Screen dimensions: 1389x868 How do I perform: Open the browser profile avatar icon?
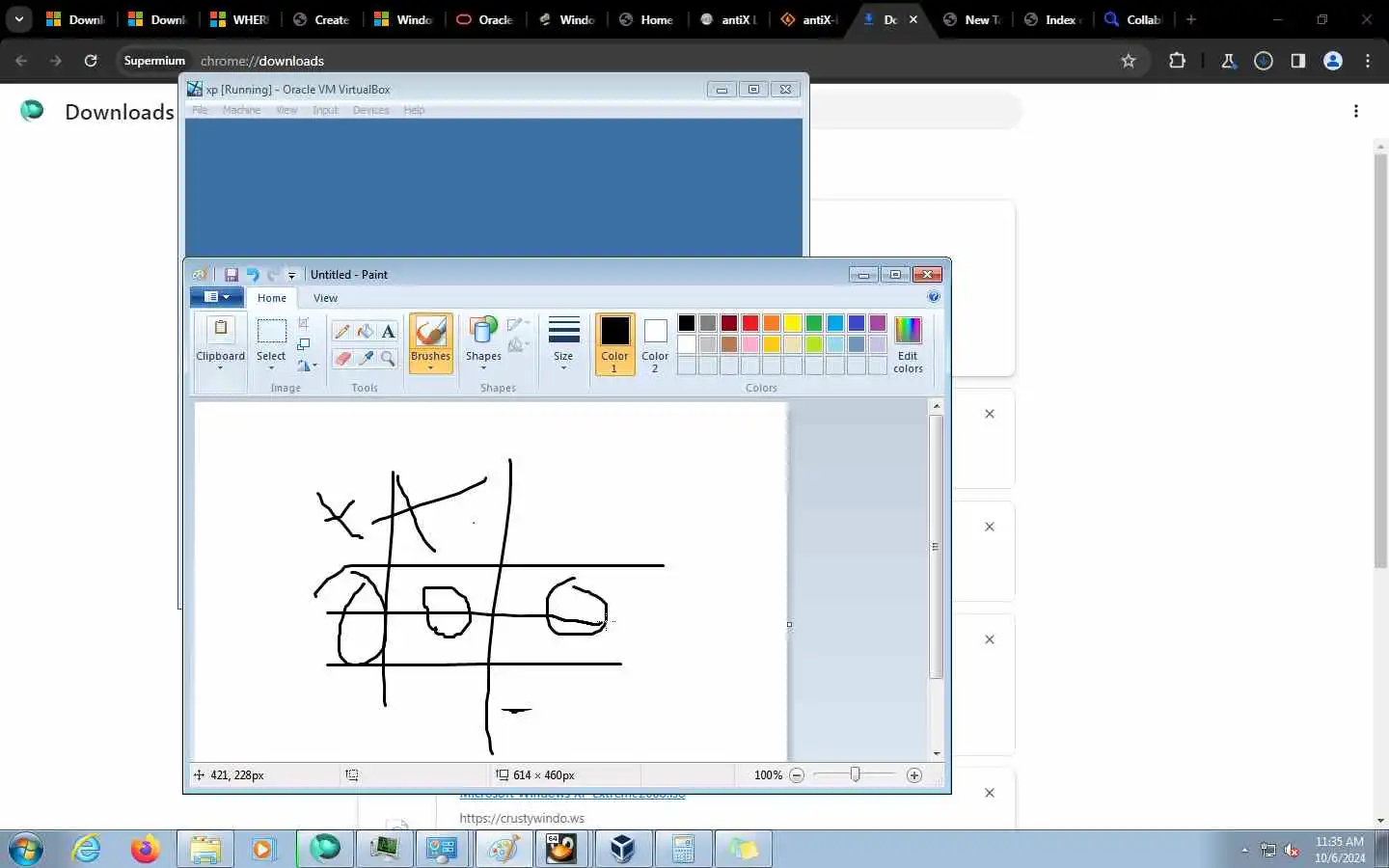(x=1333, y=61)
